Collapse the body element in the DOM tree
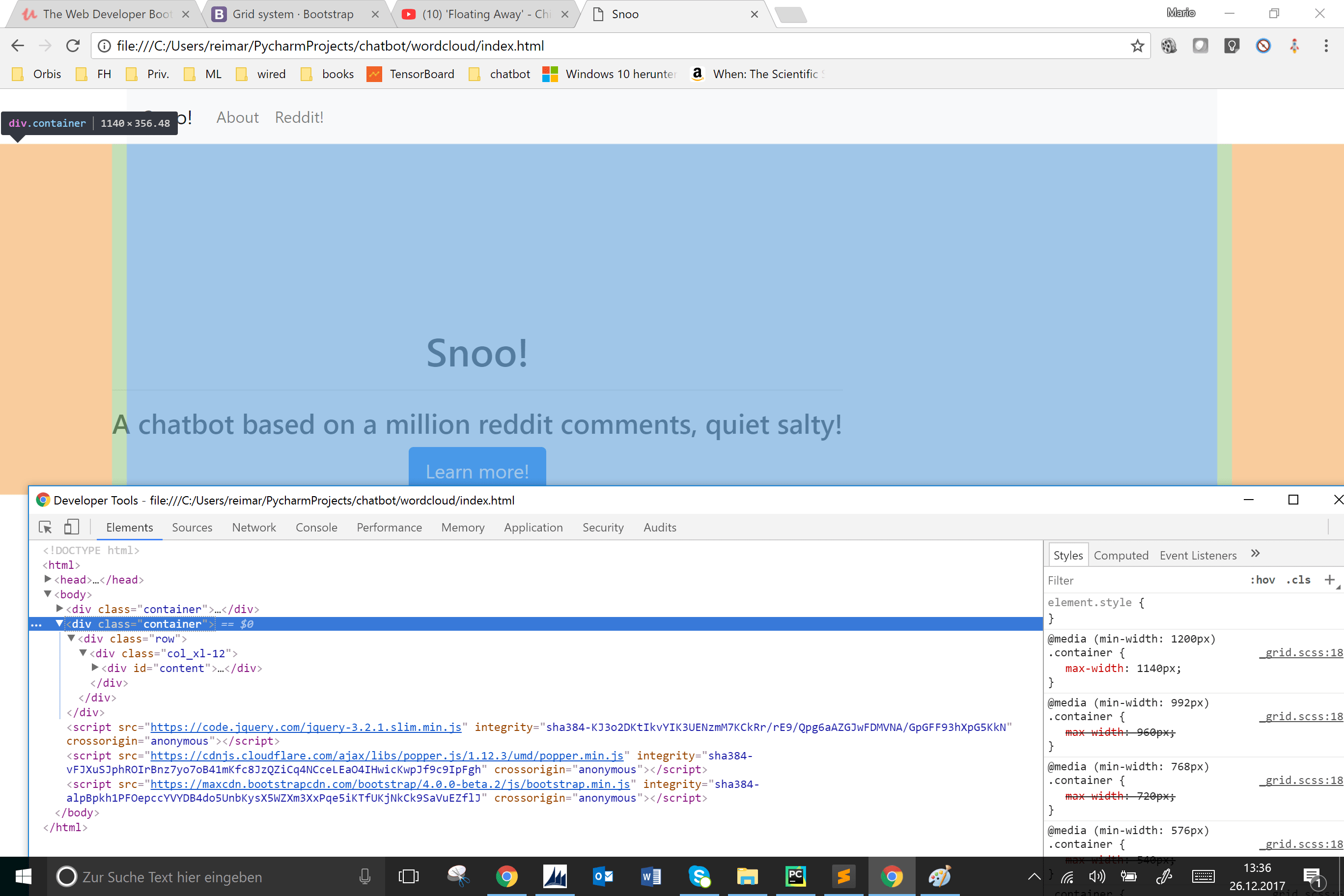 (48, 594)
